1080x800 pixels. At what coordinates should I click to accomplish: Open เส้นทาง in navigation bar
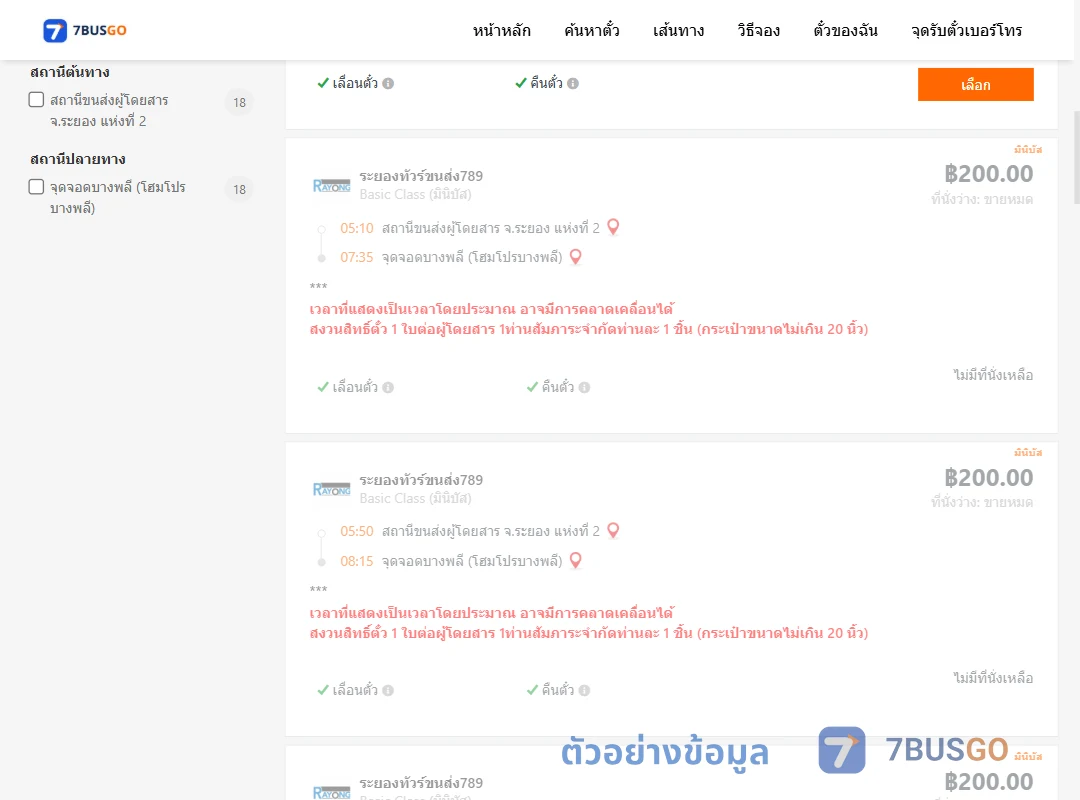click(x=678, y=30)
